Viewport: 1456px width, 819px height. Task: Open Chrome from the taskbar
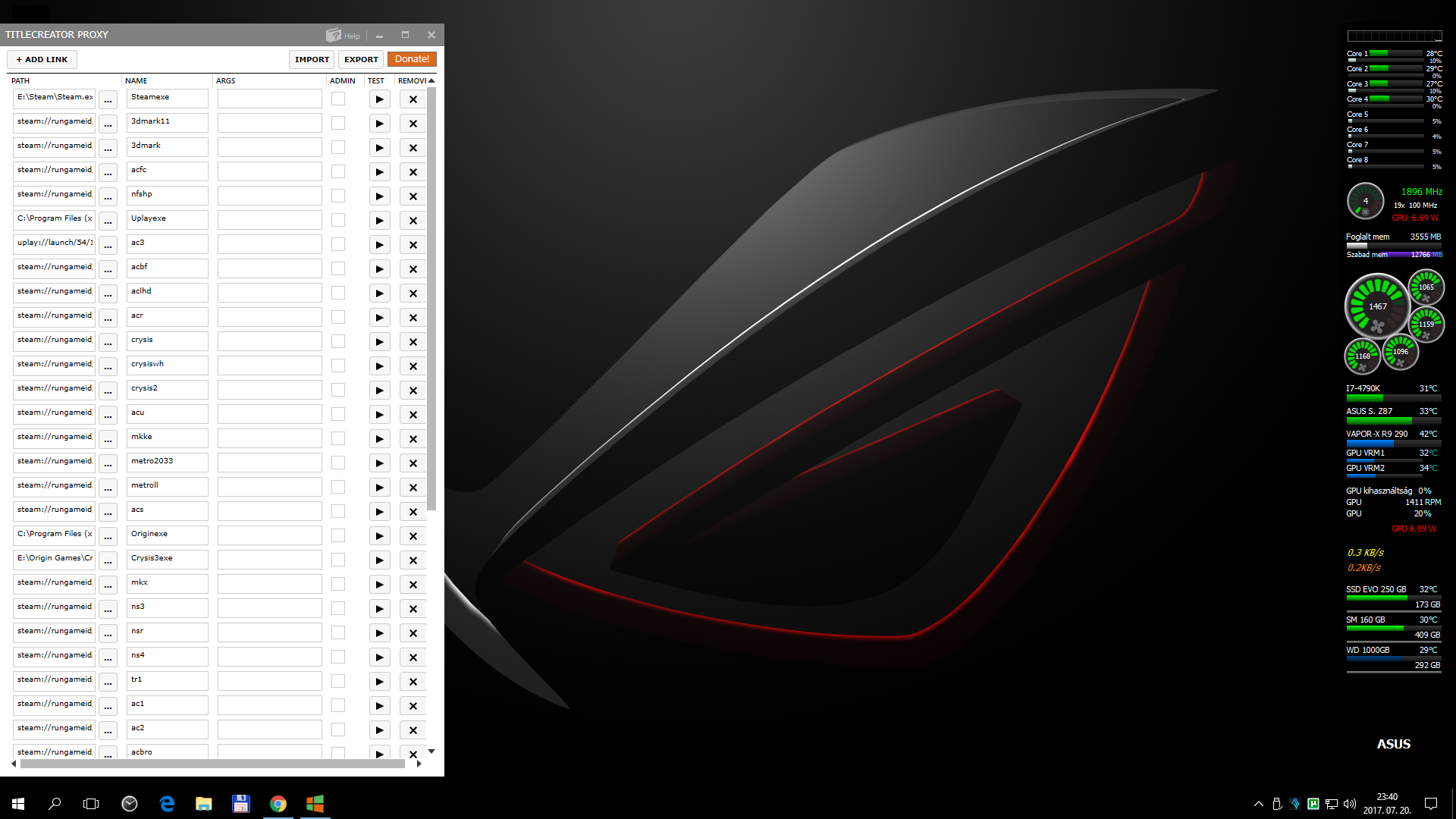(278, 804)
